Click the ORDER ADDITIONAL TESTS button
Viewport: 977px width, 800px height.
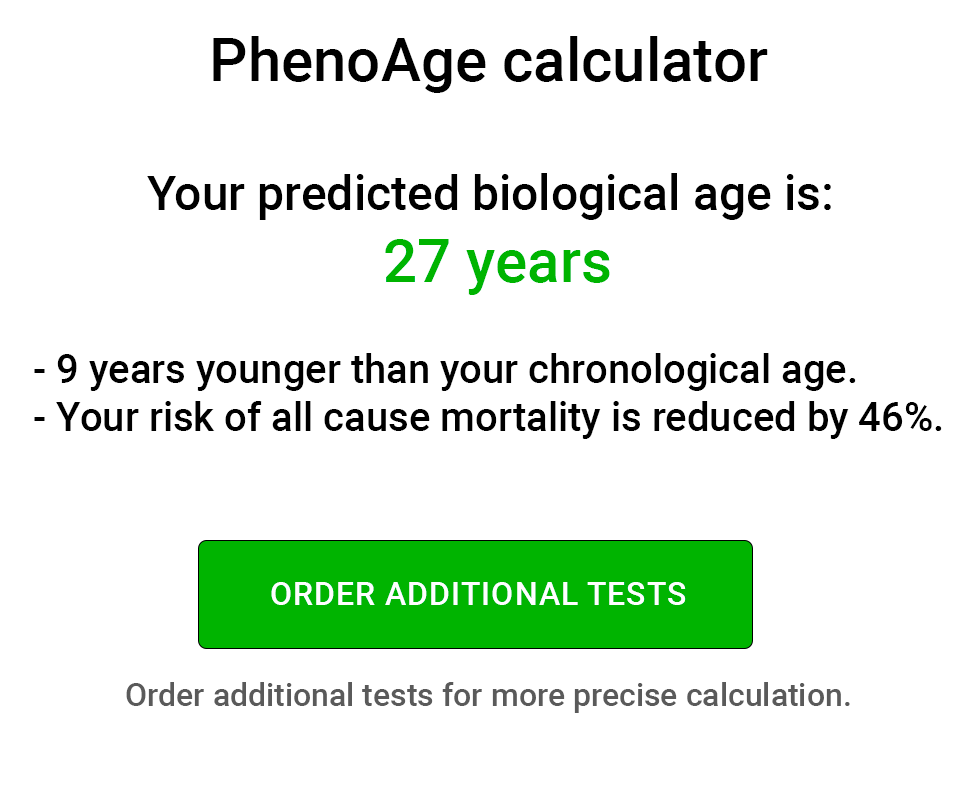pyautogui.click(x=475, y=594)
